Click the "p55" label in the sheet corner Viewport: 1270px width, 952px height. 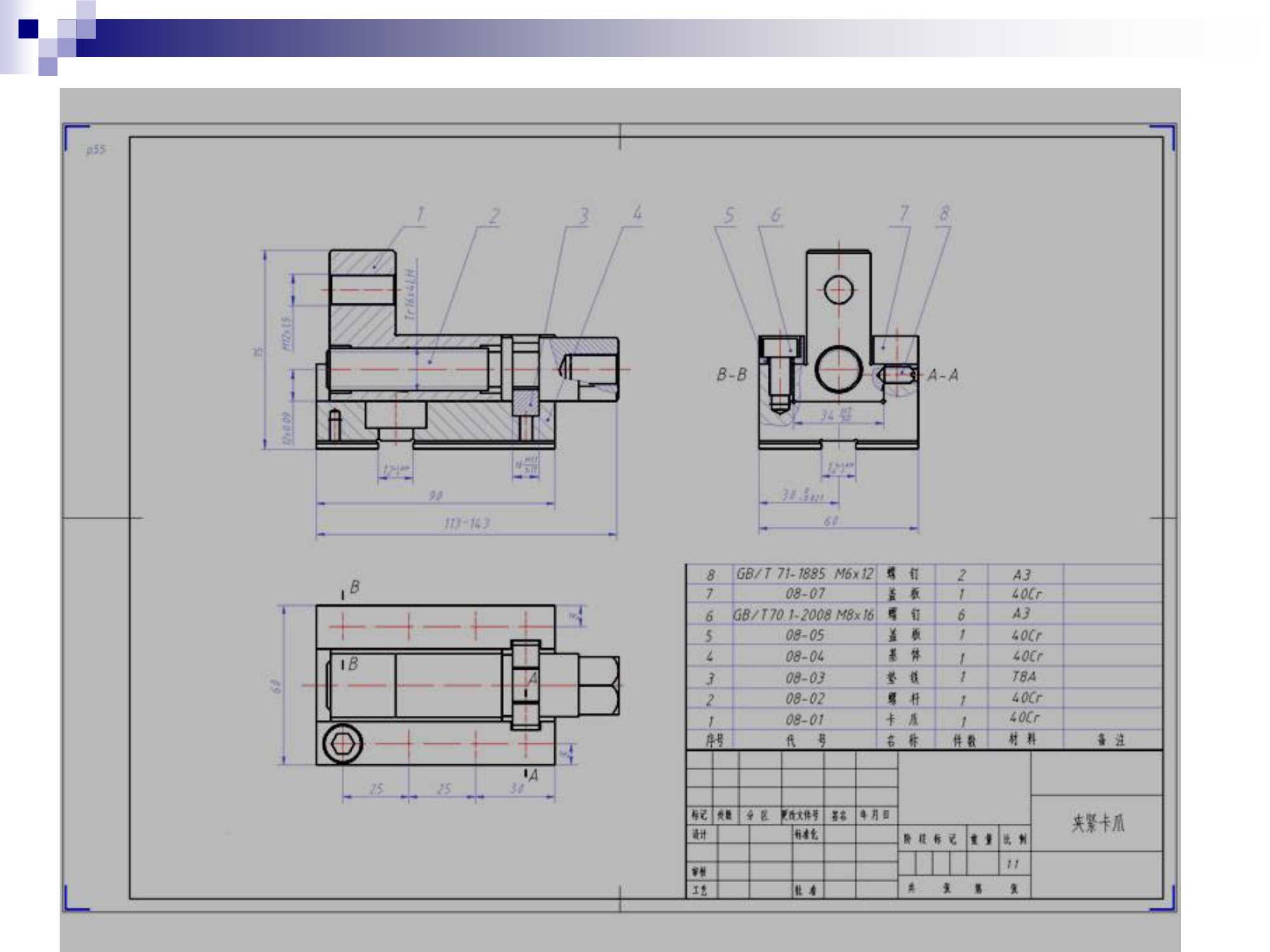[96, 149]
